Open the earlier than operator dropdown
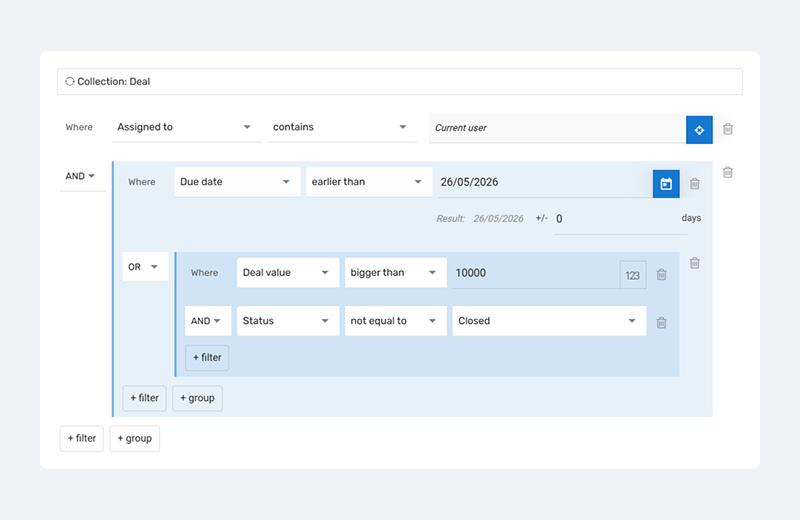This screenshot has width=800, height=520. 369,182
